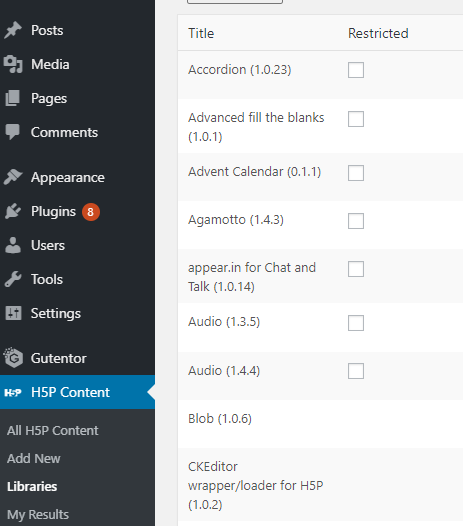Click the Libraries submenu link
463x526 pixels.
click(32, 486)
